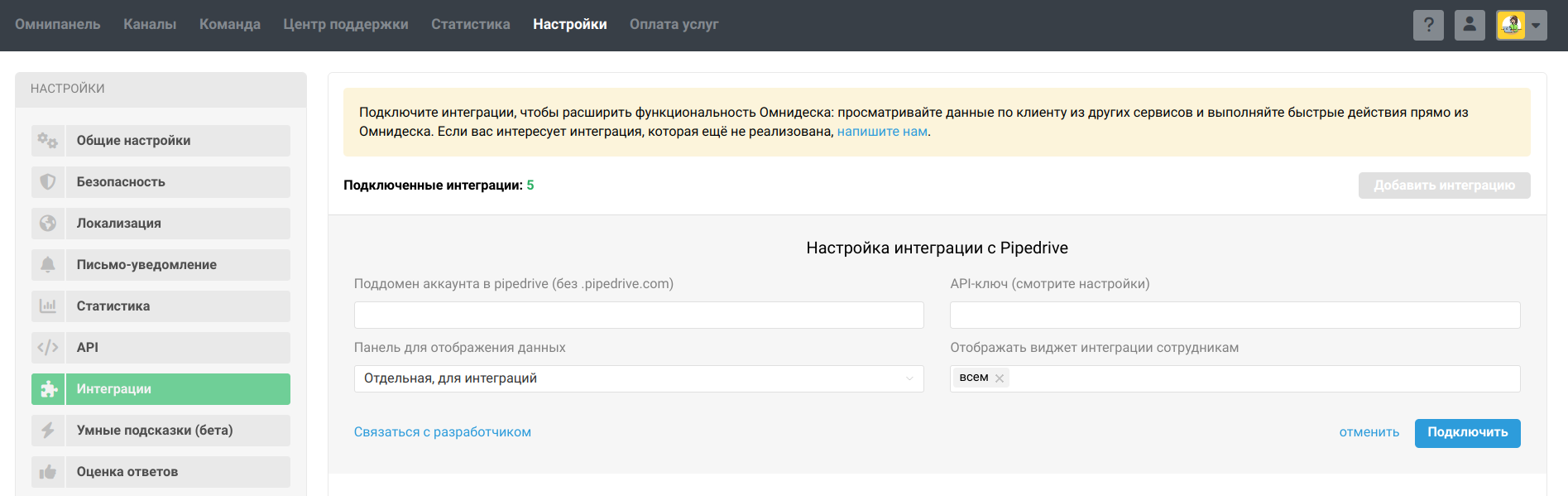Click the bell icon for Письмо-уведомление
This screenshot has width=1568, height=496.
click(48, 265)
